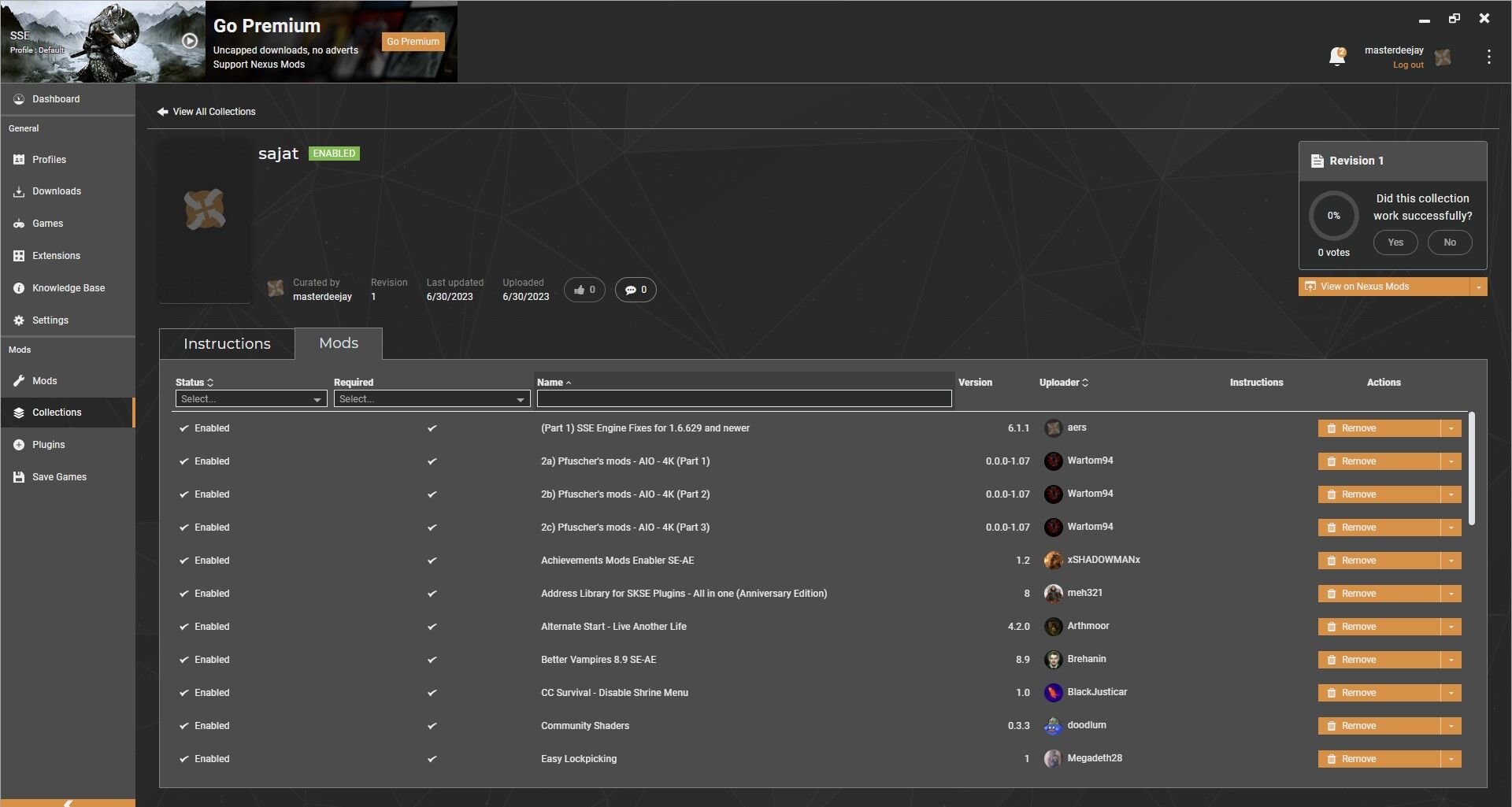Toggle Enabled status for Achievements Mods Enabler
Screen dimensions: 1512x807
[x=204, y=561]
